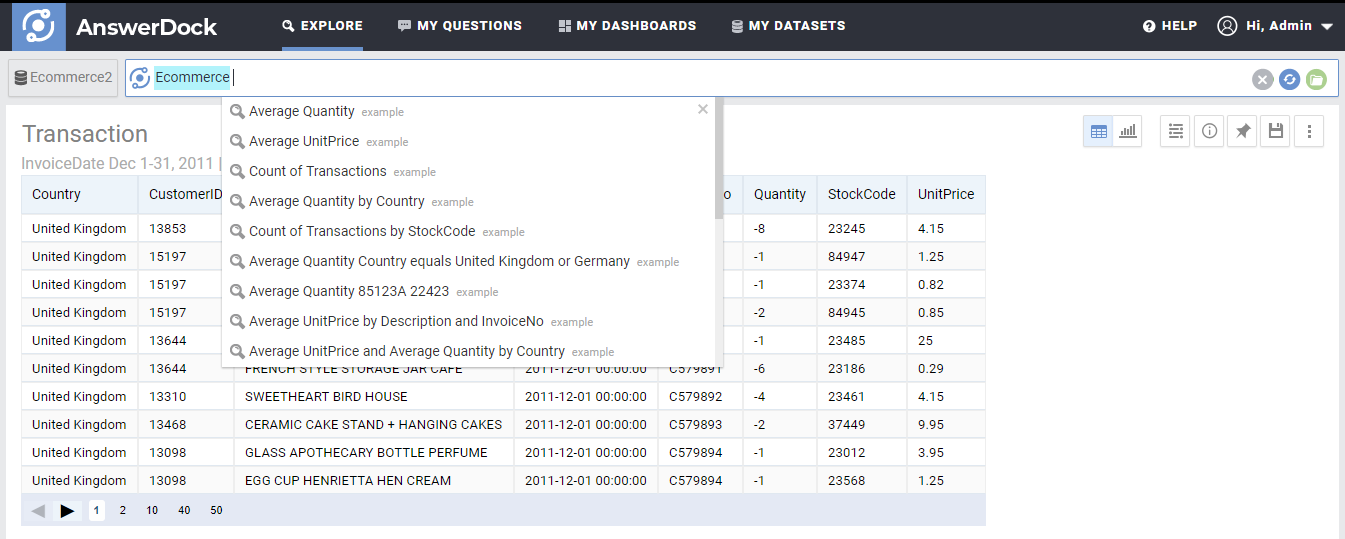The height and width of the screenshot is (539, 1345).
Task: Click the Ecommerce token in search bar
Action: (192, 78)
